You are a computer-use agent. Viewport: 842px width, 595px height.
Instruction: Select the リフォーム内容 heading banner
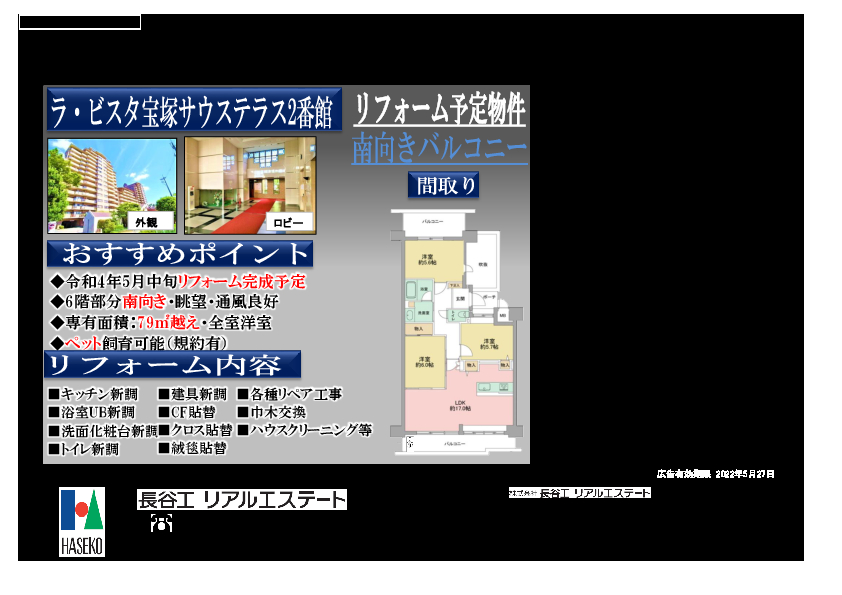[x=173, y=364]
